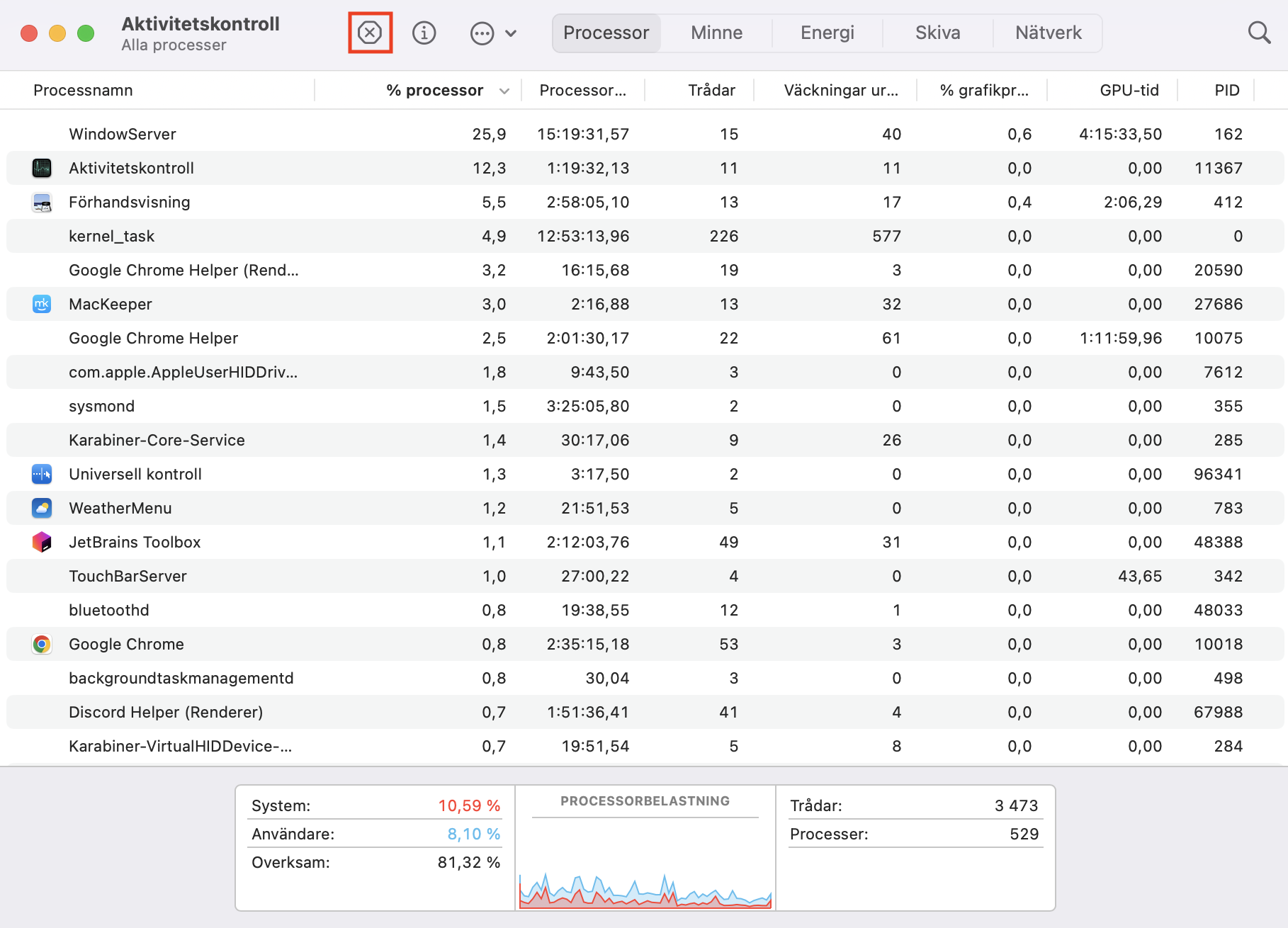
Task: Click the Förhandsvisning app icon in its row
Action: pyautogui.click(x=42, y=202)
